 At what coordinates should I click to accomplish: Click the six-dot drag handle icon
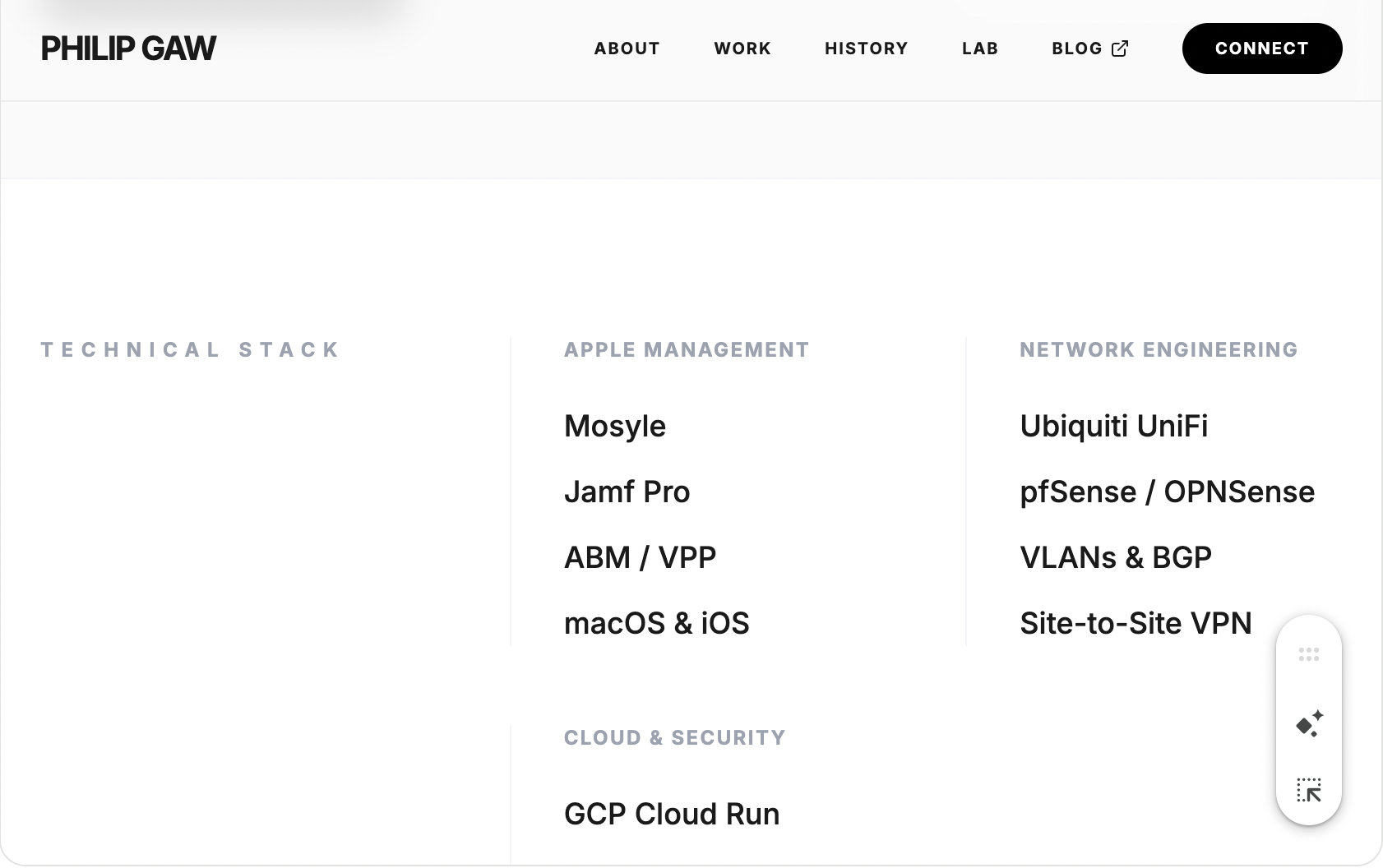point(1308,654)
